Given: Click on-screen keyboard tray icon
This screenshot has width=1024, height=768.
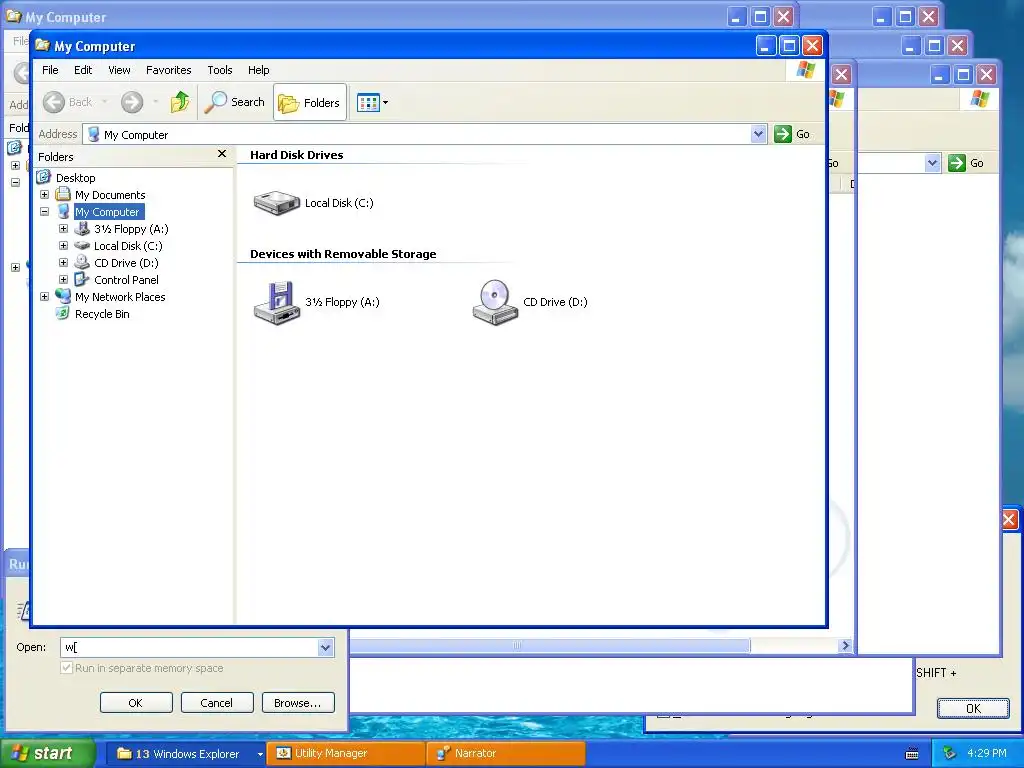Looking at the screenshot, I should click(x=912, y=754).
